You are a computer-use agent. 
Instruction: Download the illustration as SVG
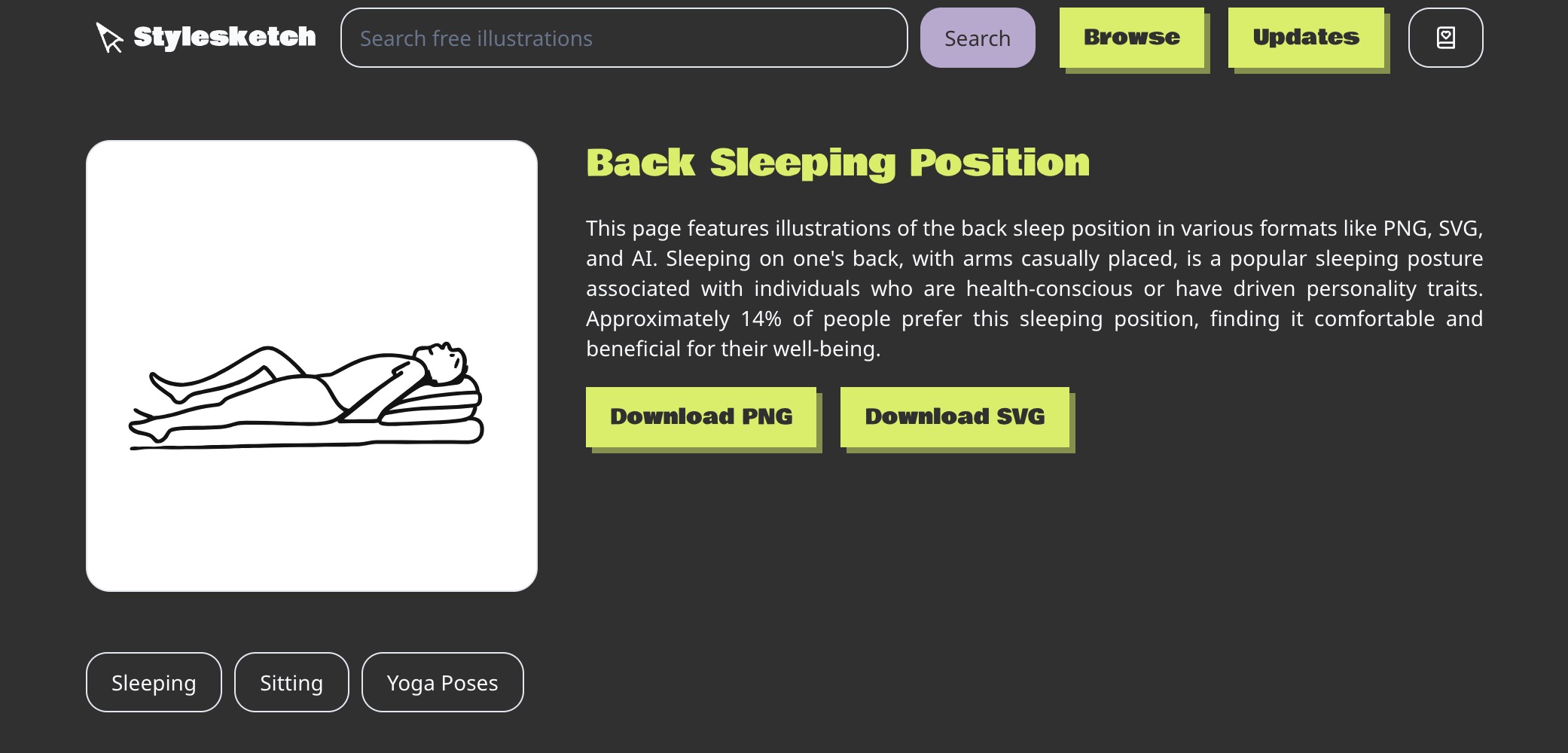click(x=954, y=416)
